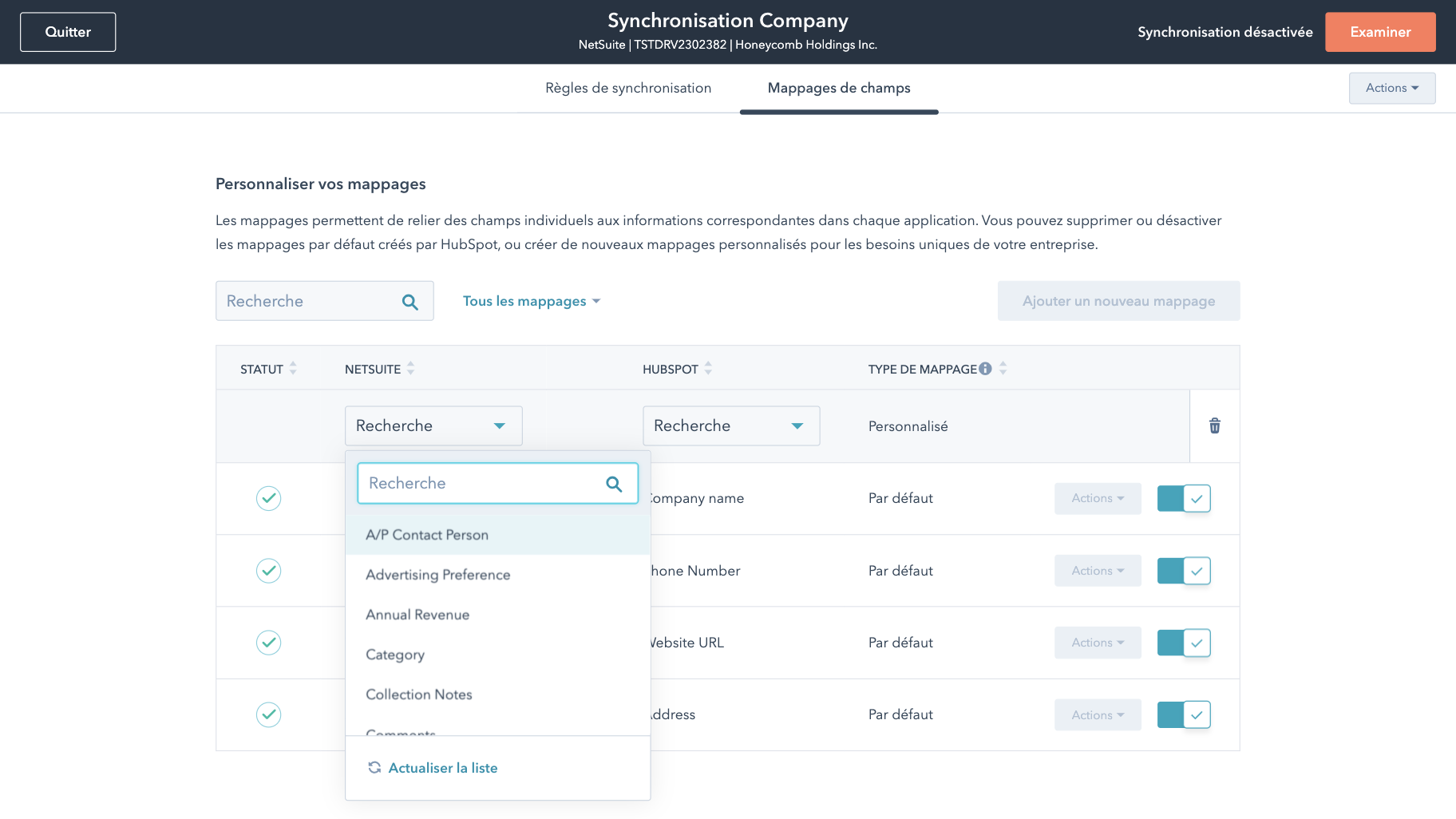
Task: Open the NetSuite Recherche field dropdown
Action: coord(433,425)
